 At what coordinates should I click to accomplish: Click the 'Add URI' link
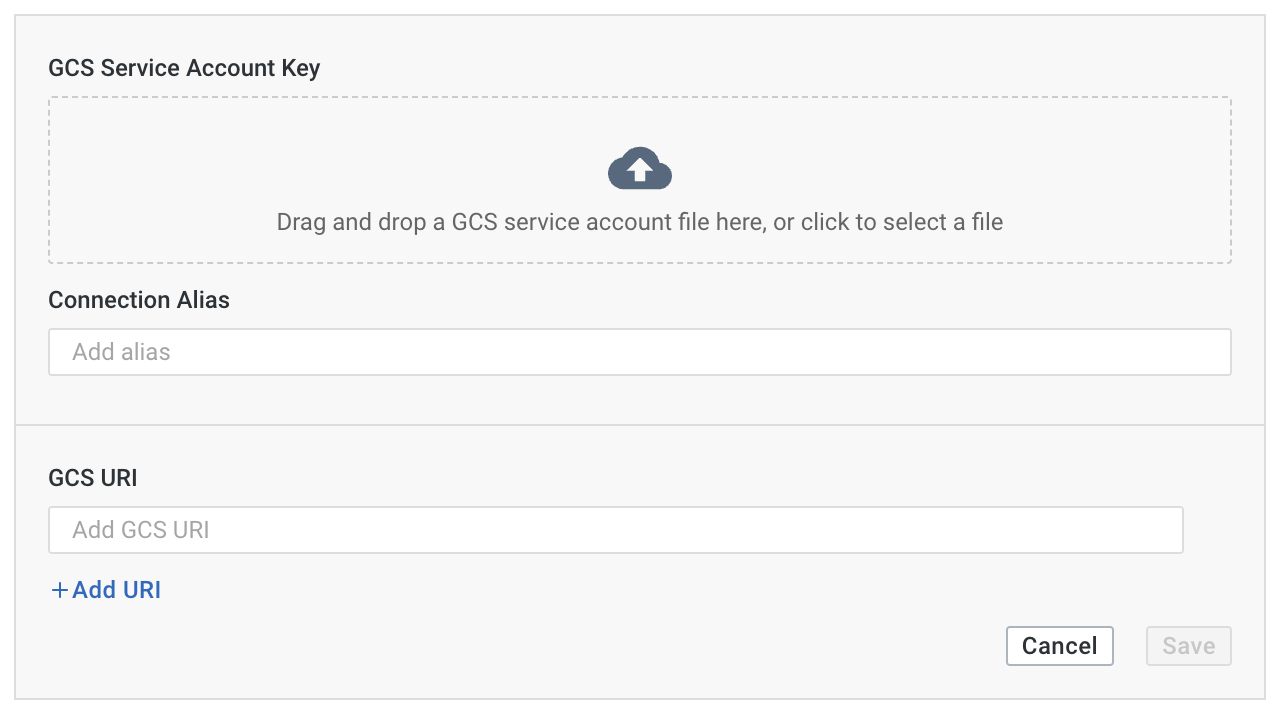point(116,589)
